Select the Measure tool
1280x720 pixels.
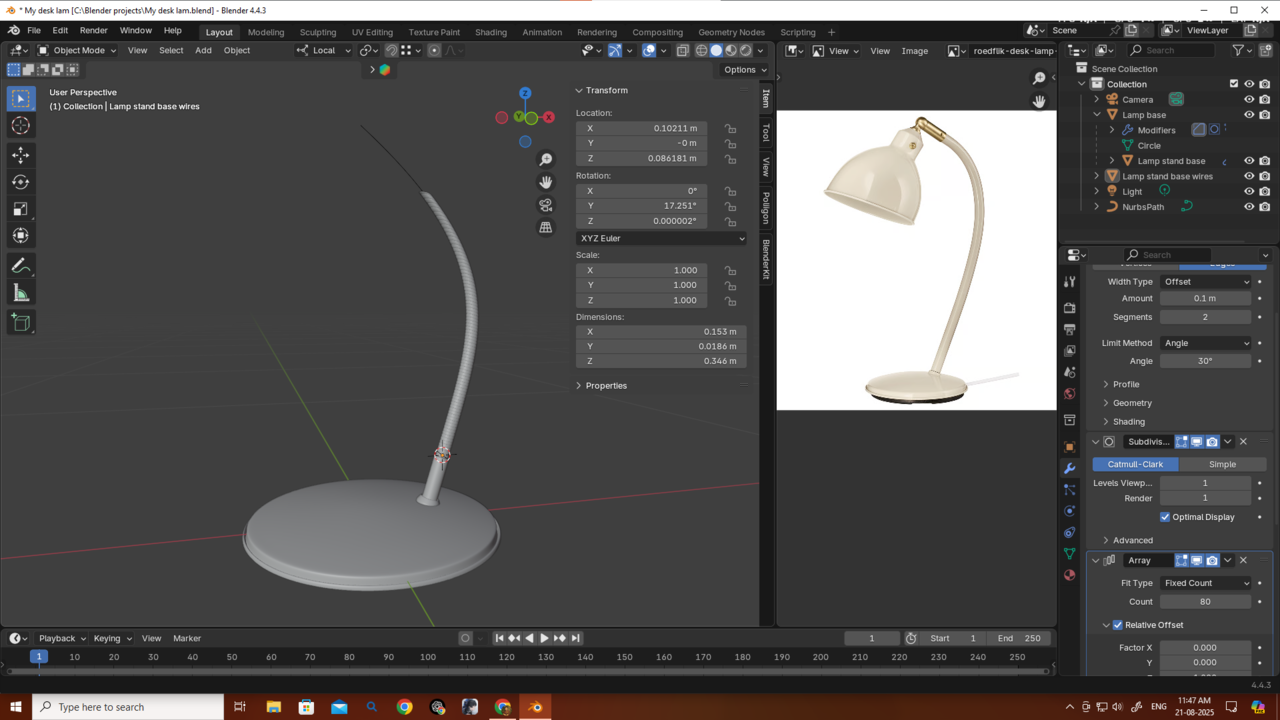21,293
